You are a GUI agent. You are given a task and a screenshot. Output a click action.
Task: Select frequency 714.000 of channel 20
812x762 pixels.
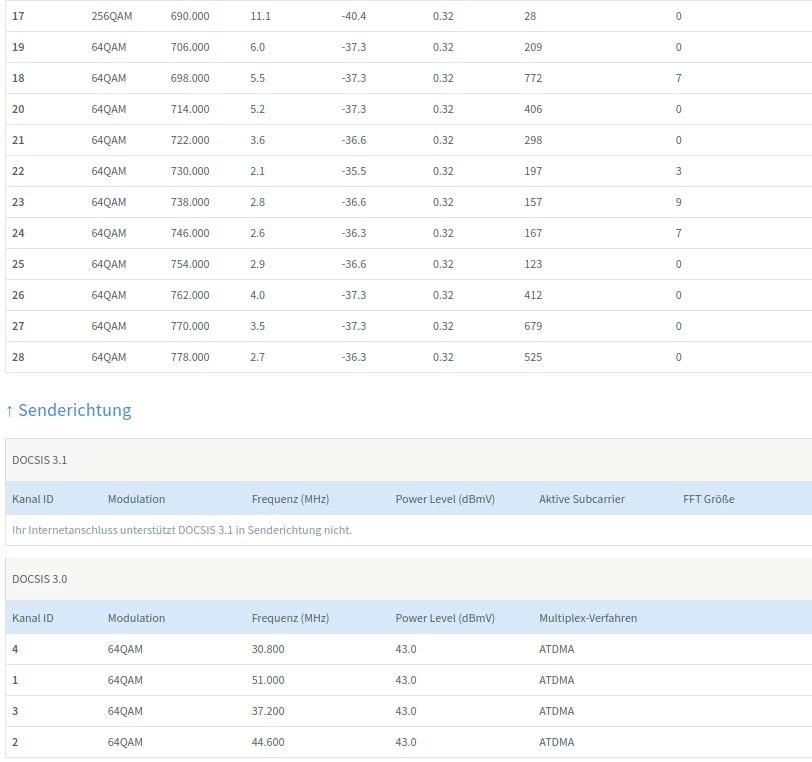(x=190, y=109)
